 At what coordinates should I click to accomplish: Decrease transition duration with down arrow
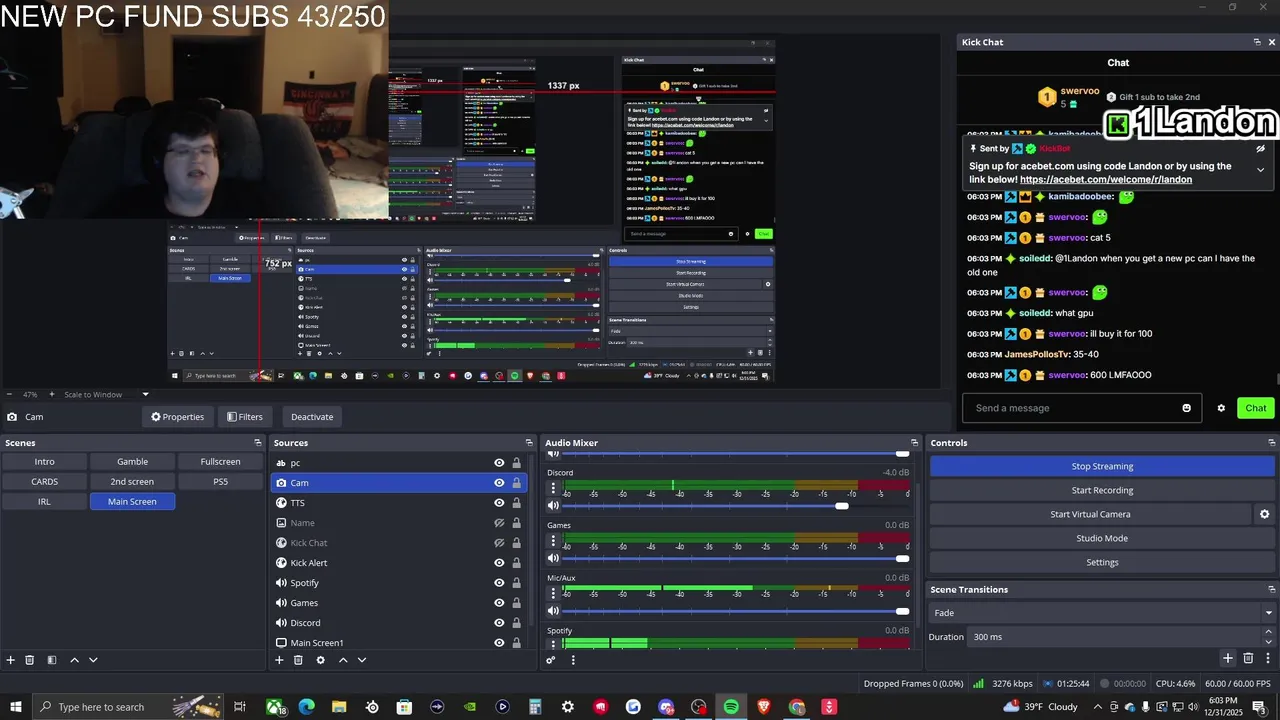pyautogui.click(x=1269, y=642)
